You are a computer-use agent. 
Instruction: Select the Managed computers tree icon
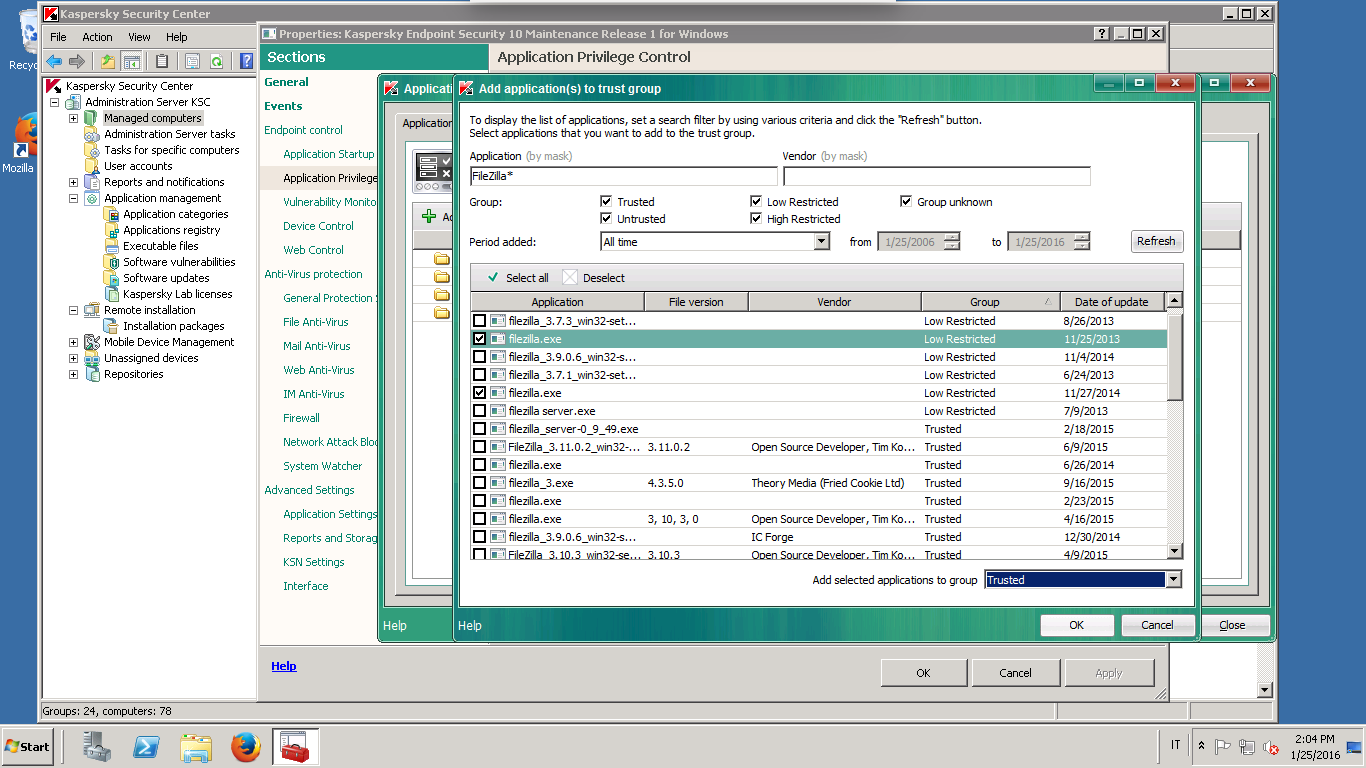pyautogui.click(x=92, y=118)
